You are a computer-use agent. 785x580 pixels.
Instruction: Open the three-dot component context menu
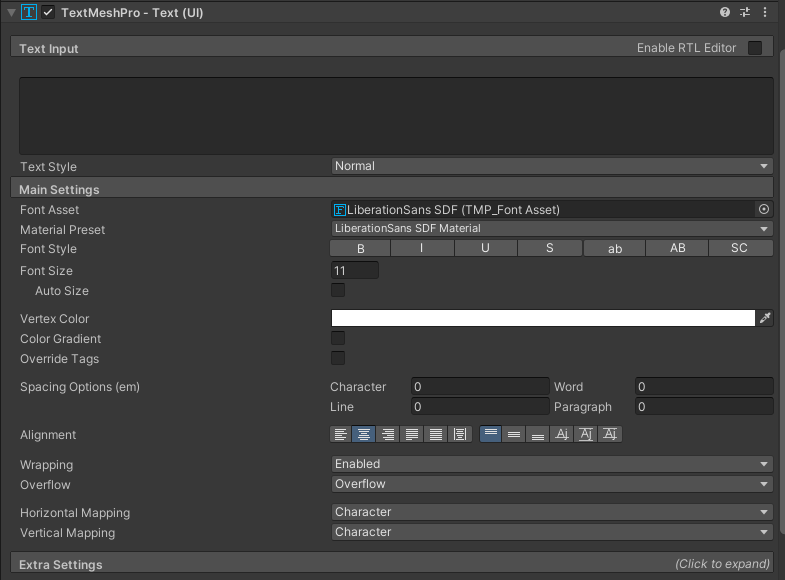(x=765, y=12)
